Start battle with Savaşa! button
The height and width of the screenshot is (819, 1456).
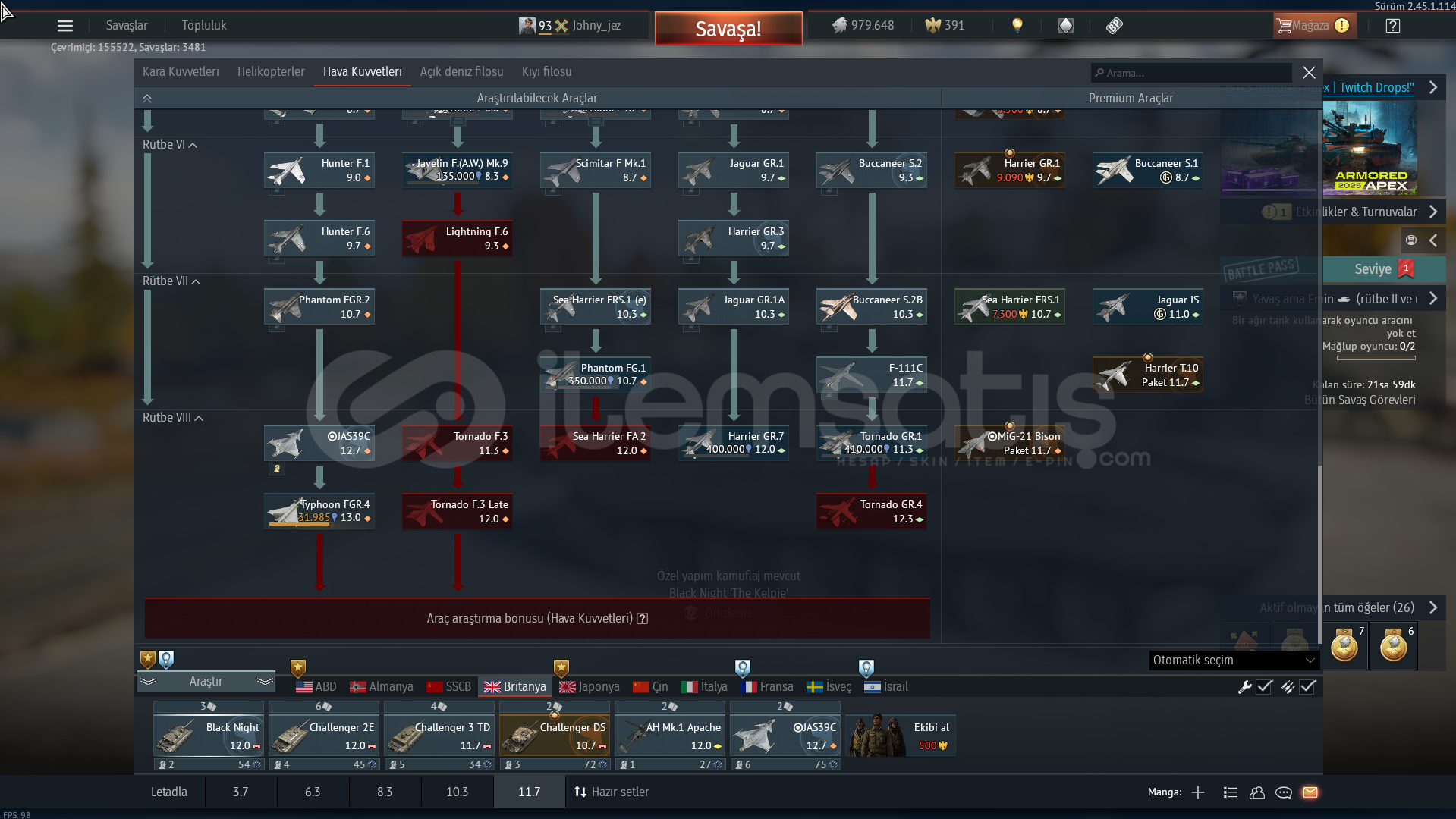[728, 29]
